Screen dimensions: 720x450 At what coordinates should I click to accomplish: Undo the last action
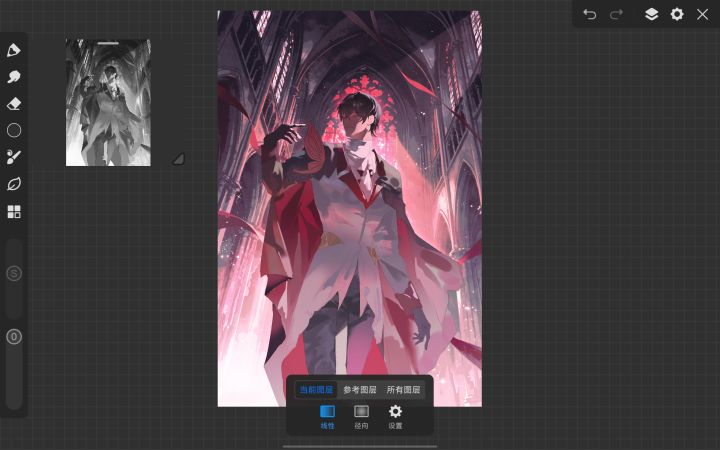[590, 14]
